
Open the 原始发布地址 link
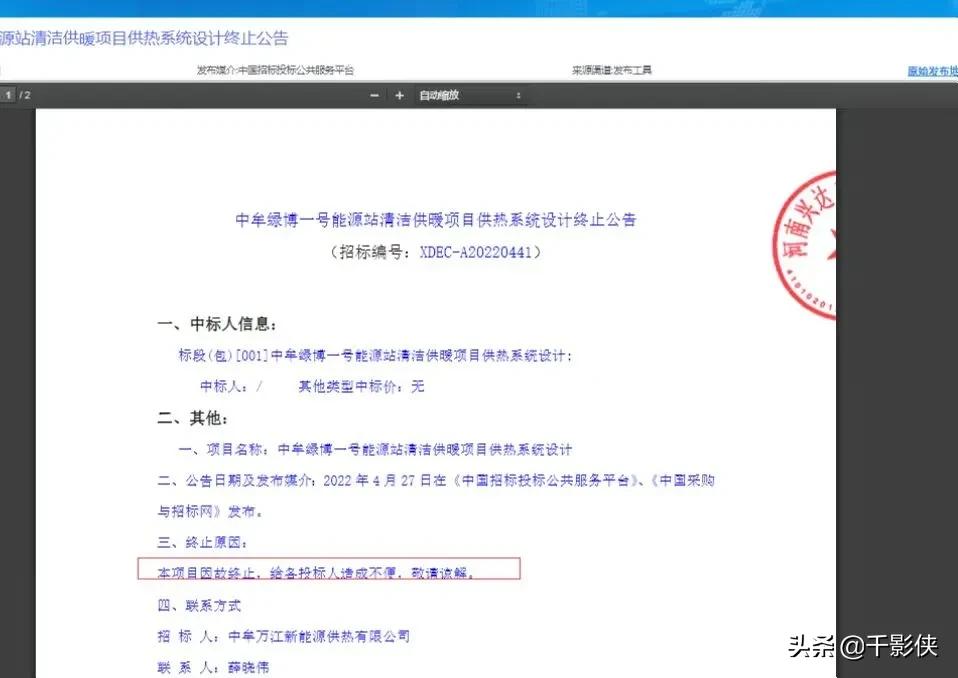pos(933,70)
